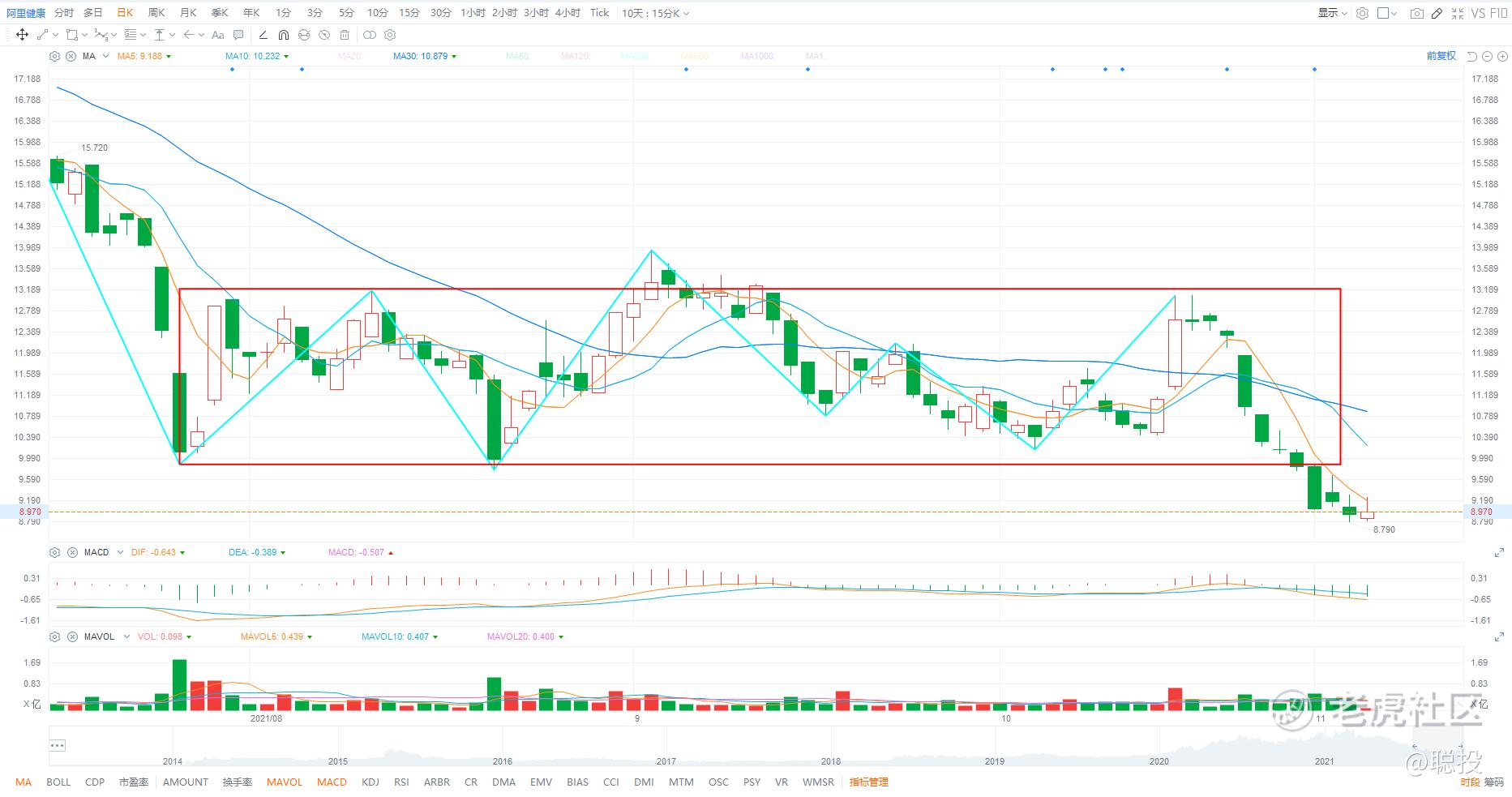Switch to 30分 timeframe tab
The image size is (1512, 797).
click(x=441, y=13)
